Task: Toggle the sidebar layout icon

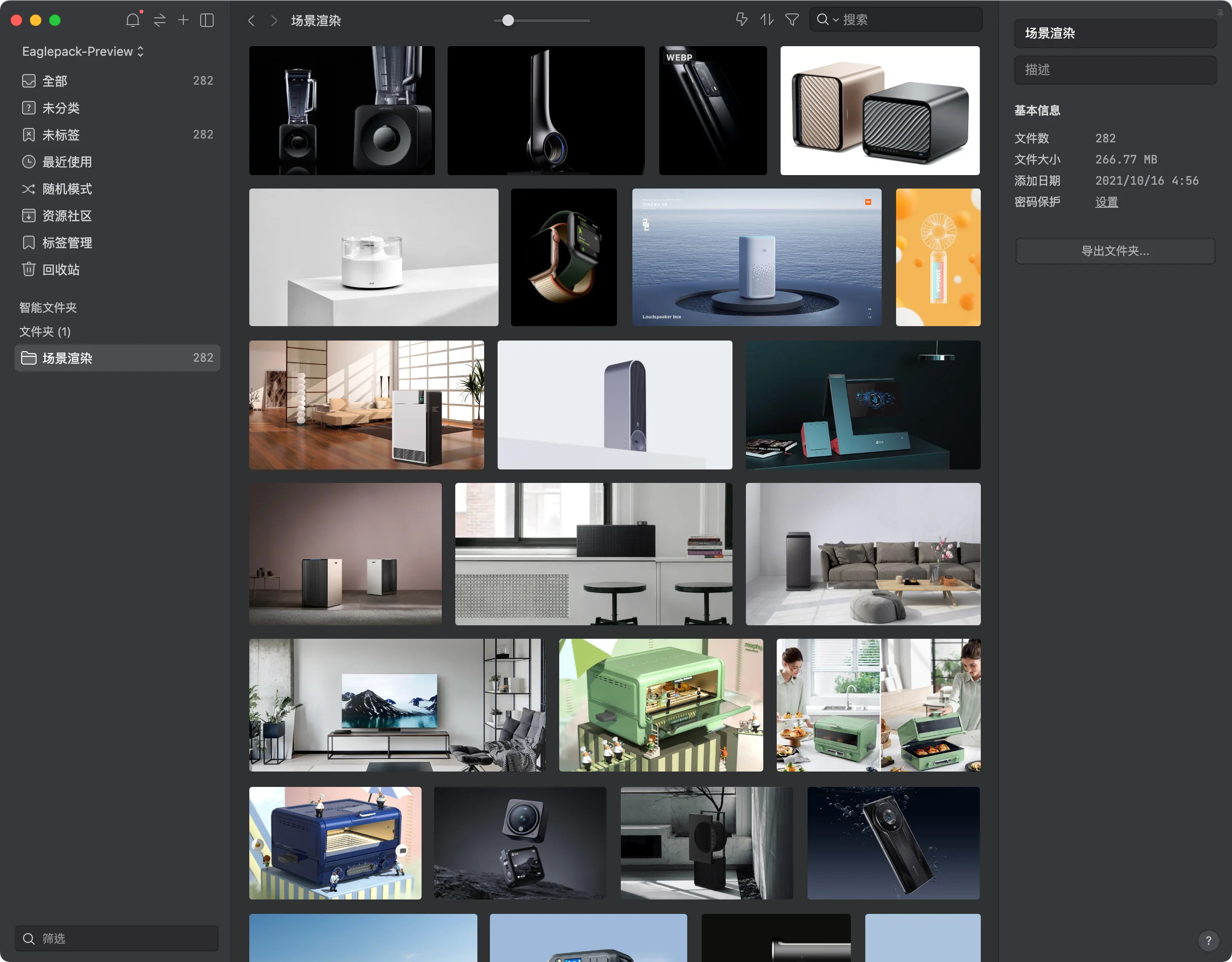Action: (x=207, y=20)
